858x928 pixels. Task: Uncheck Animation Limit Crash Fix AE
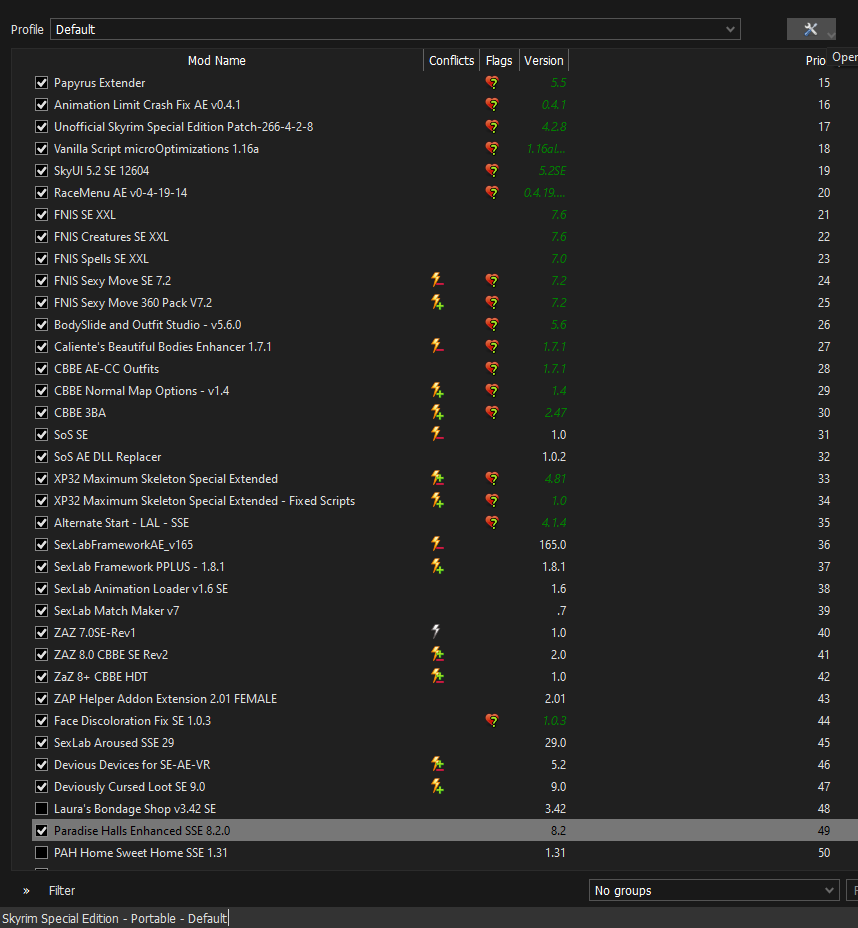pyautogui.click(x=41, y=105)
